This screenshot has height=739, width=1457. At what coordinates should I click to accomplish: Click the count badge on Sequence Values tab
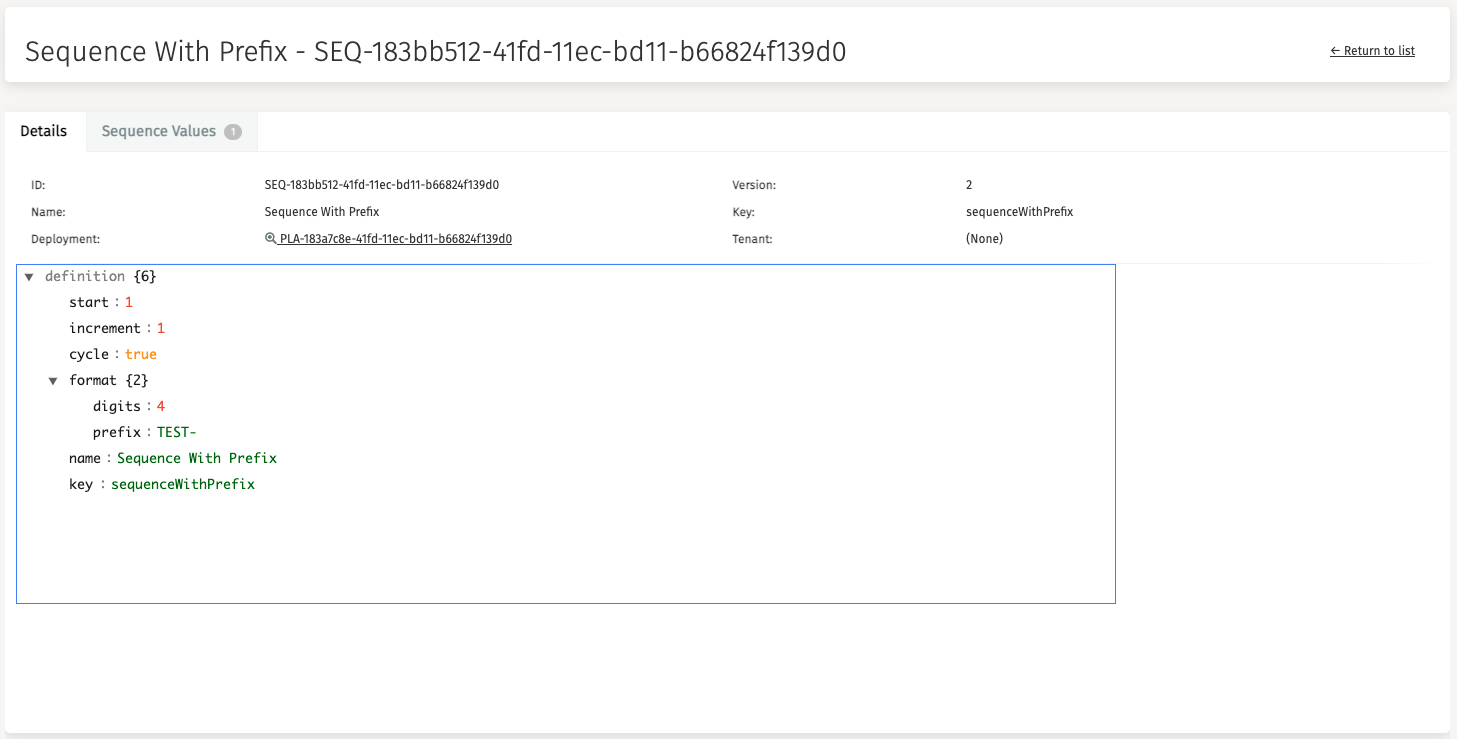coord(232,131)
